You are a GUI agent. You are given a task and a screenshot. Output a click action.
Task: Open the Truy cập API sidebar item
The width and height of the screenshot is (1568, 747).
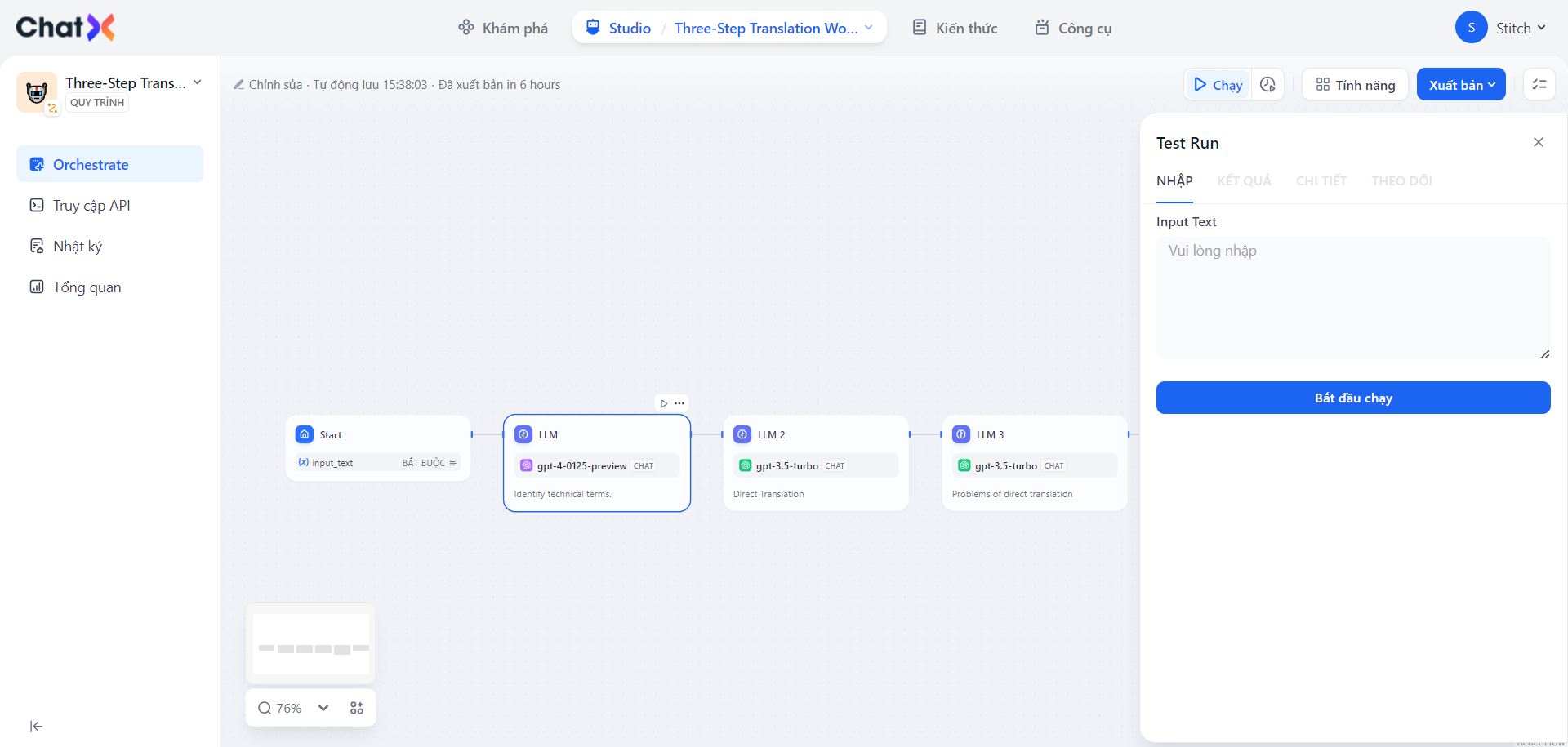pyautogui.click(x=91, y=206)
